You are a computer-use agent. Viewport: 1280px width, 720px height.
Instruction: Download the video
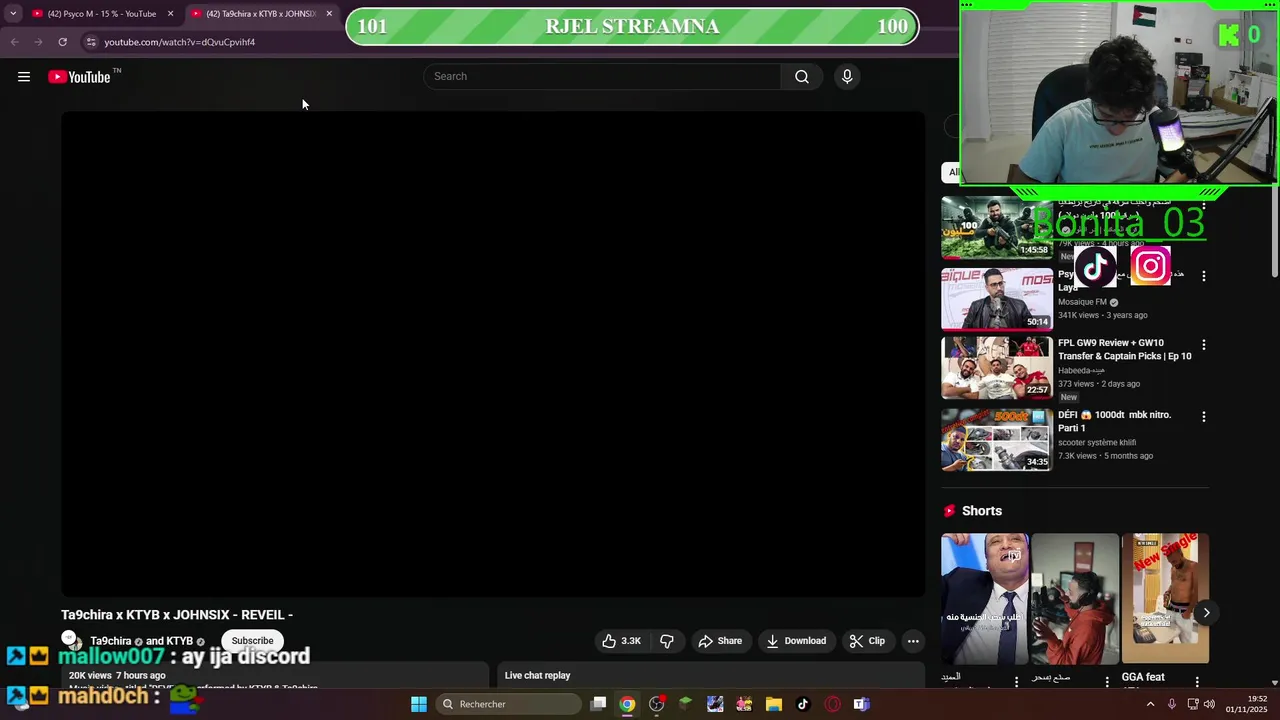click(x=796, y=641)
